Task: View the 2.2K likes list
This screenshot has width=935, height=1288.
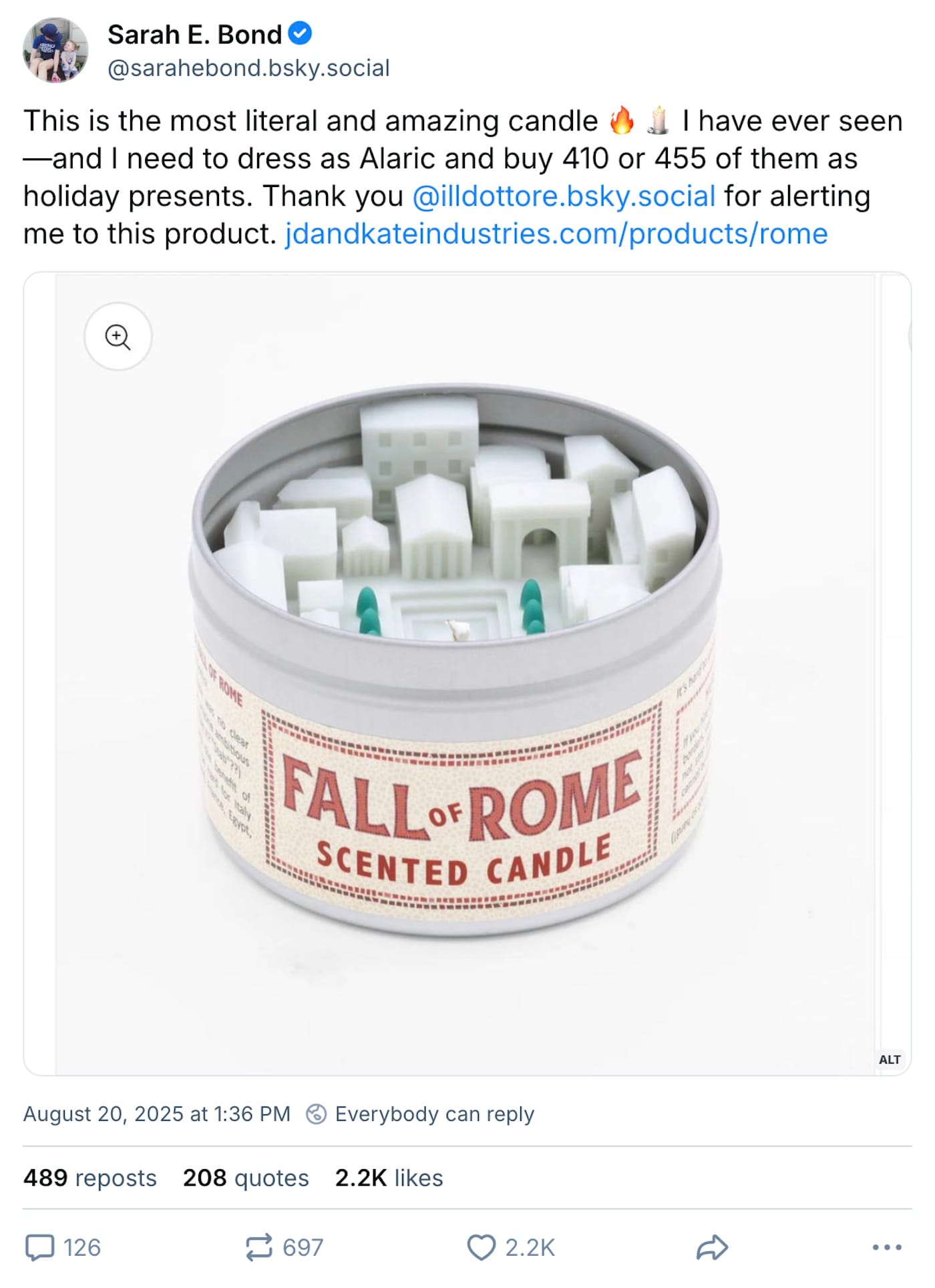Action: click(389, 1178)
